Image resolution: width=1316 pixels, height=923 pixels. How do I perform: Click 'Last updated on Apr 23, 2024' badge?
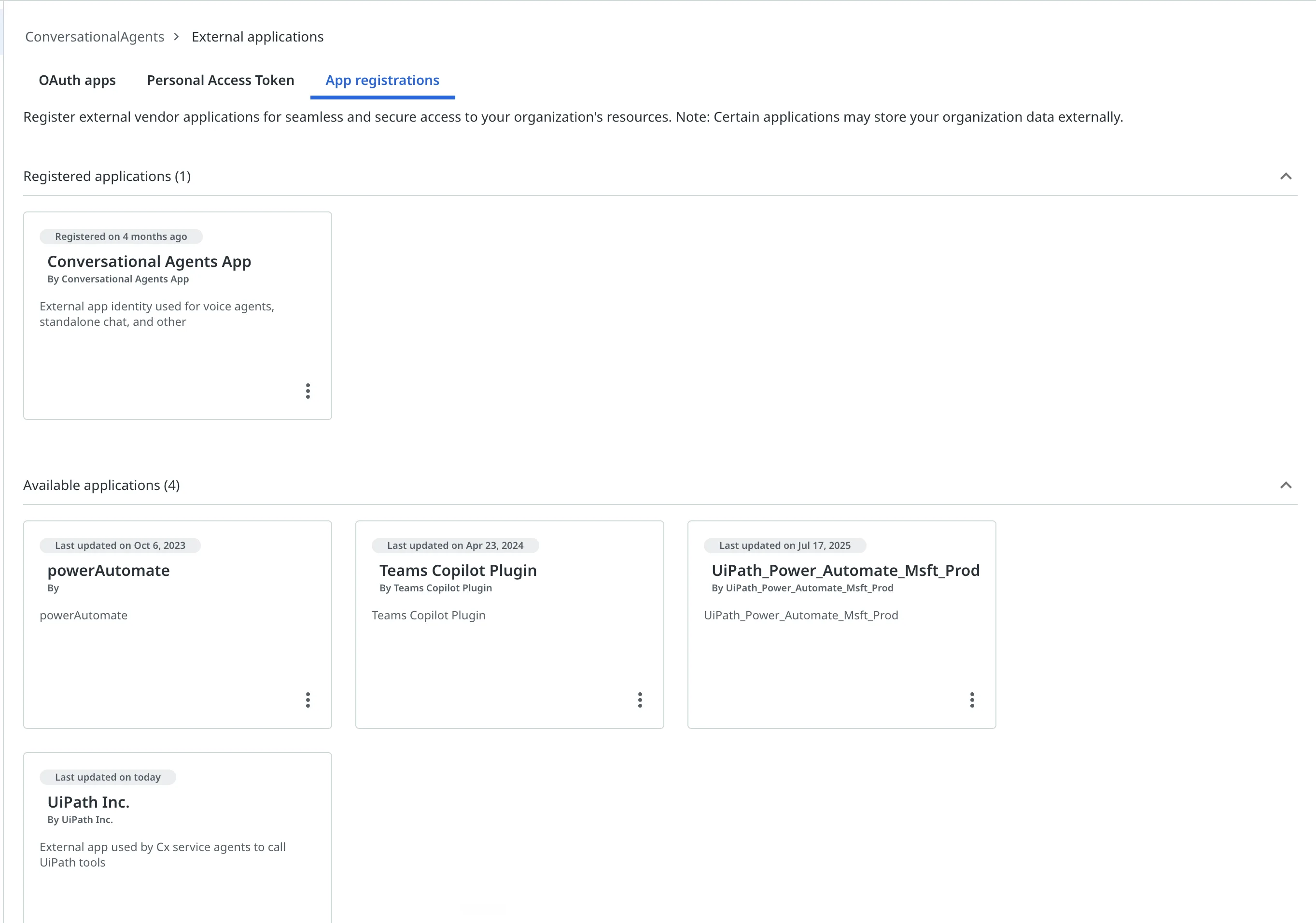tap(455, 545)
